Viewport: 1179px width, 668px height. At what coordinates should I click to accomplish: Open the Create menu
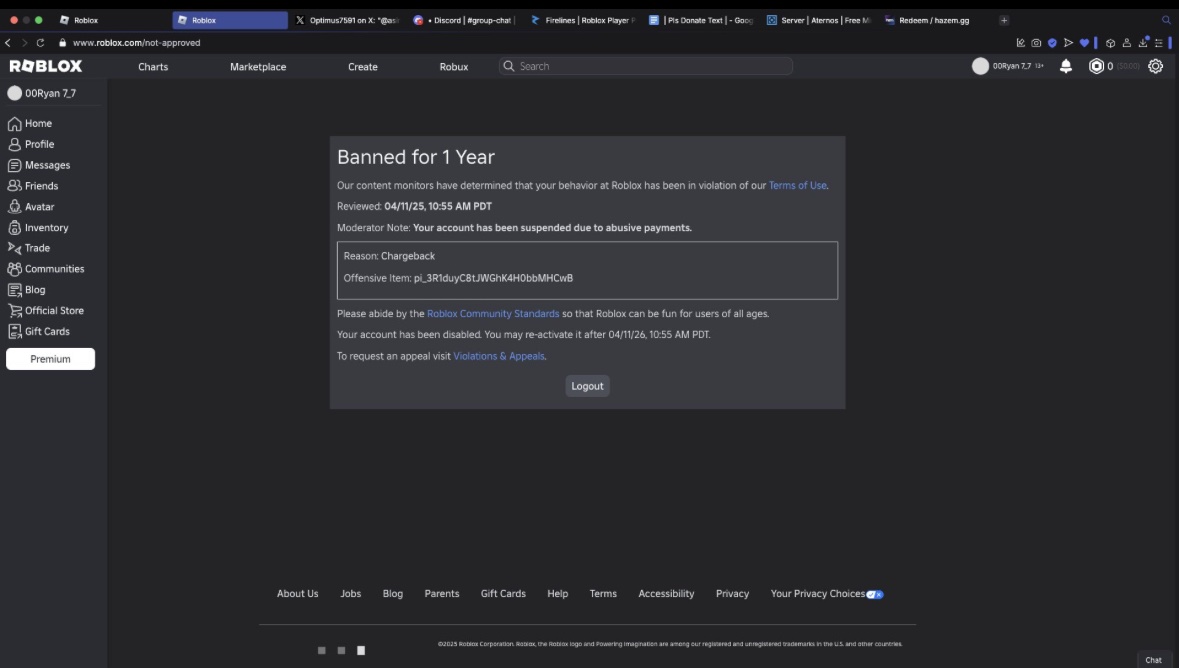point(362,67)
